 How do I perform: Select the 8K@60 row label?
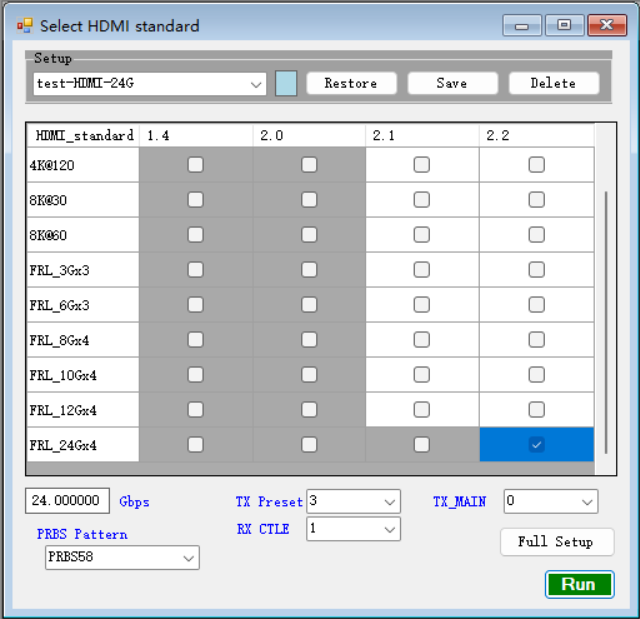pyautogui.click(x=83, y=235)
